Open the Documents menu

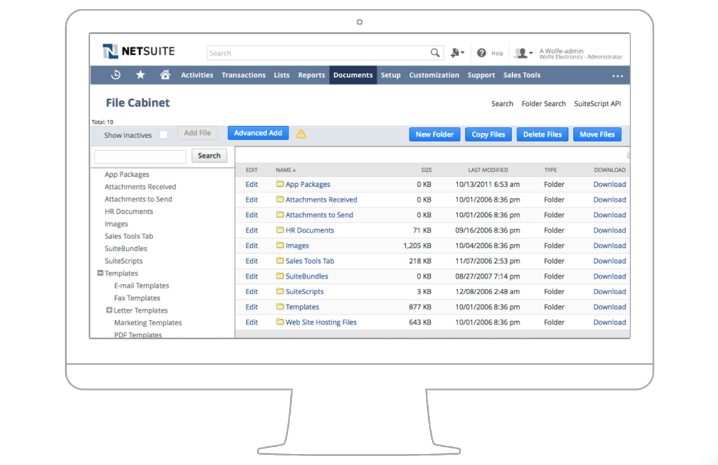353,75
